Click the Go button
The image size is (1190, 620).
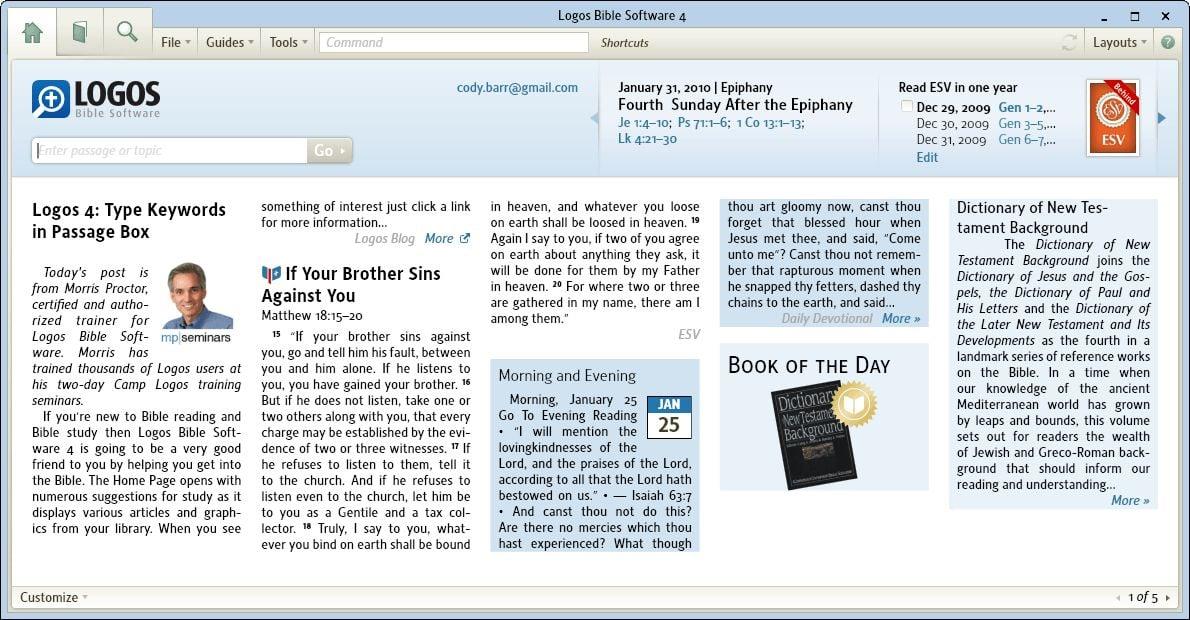(x=329, y=150)
